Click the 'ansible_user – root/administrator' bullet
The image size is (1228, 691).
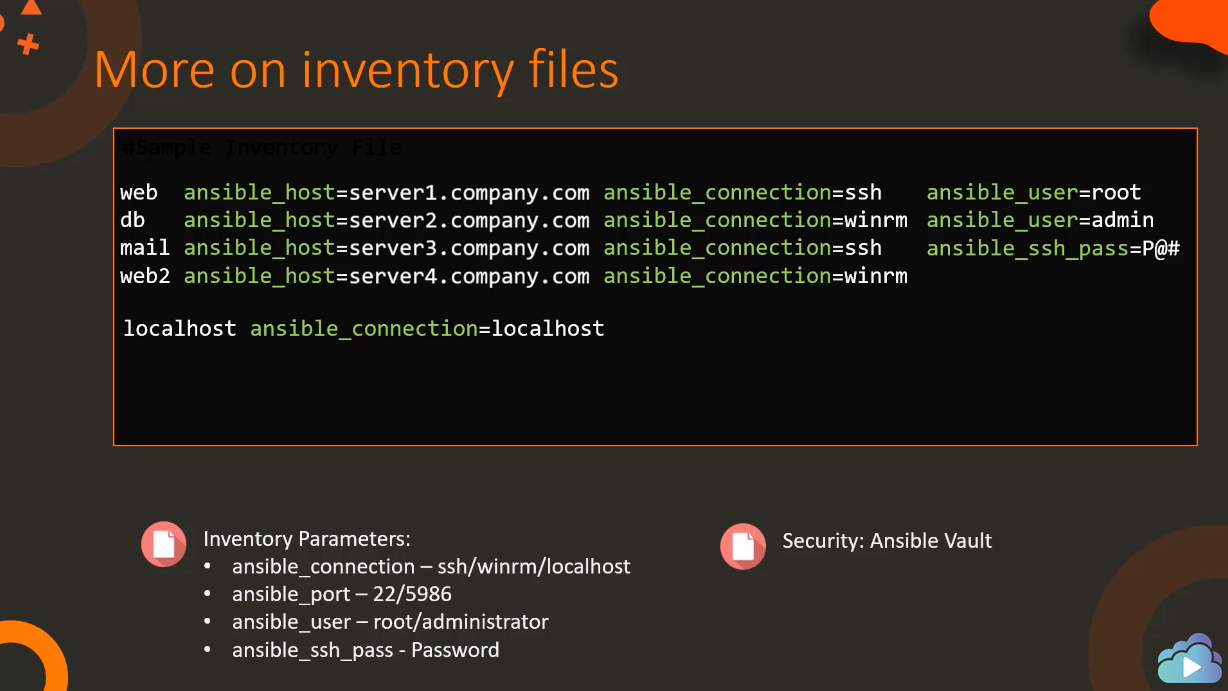pos(390,622)
